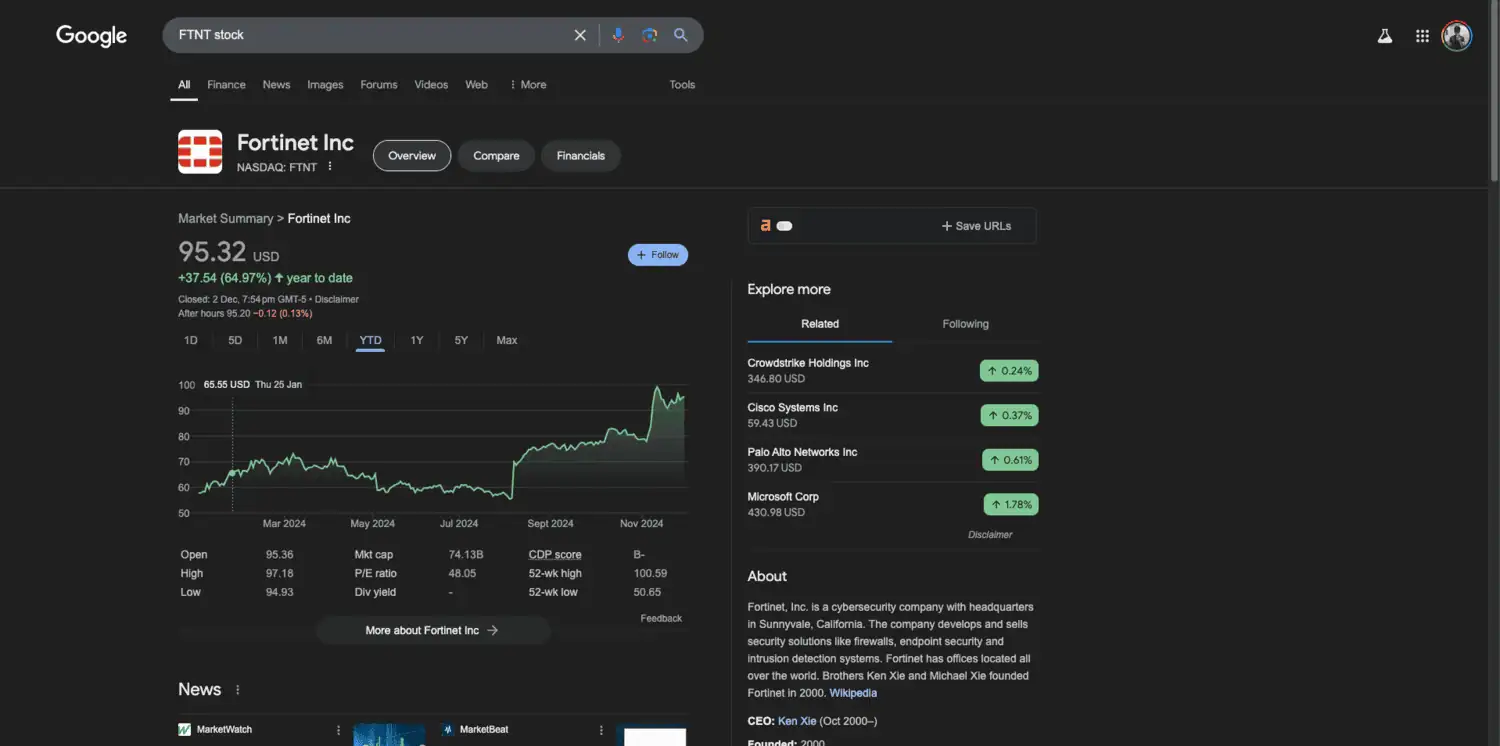Viewport: 1500px width, 746px height.
Task: Open Google Lens image search
Action: pyautogui.click(x=650, y=35)
